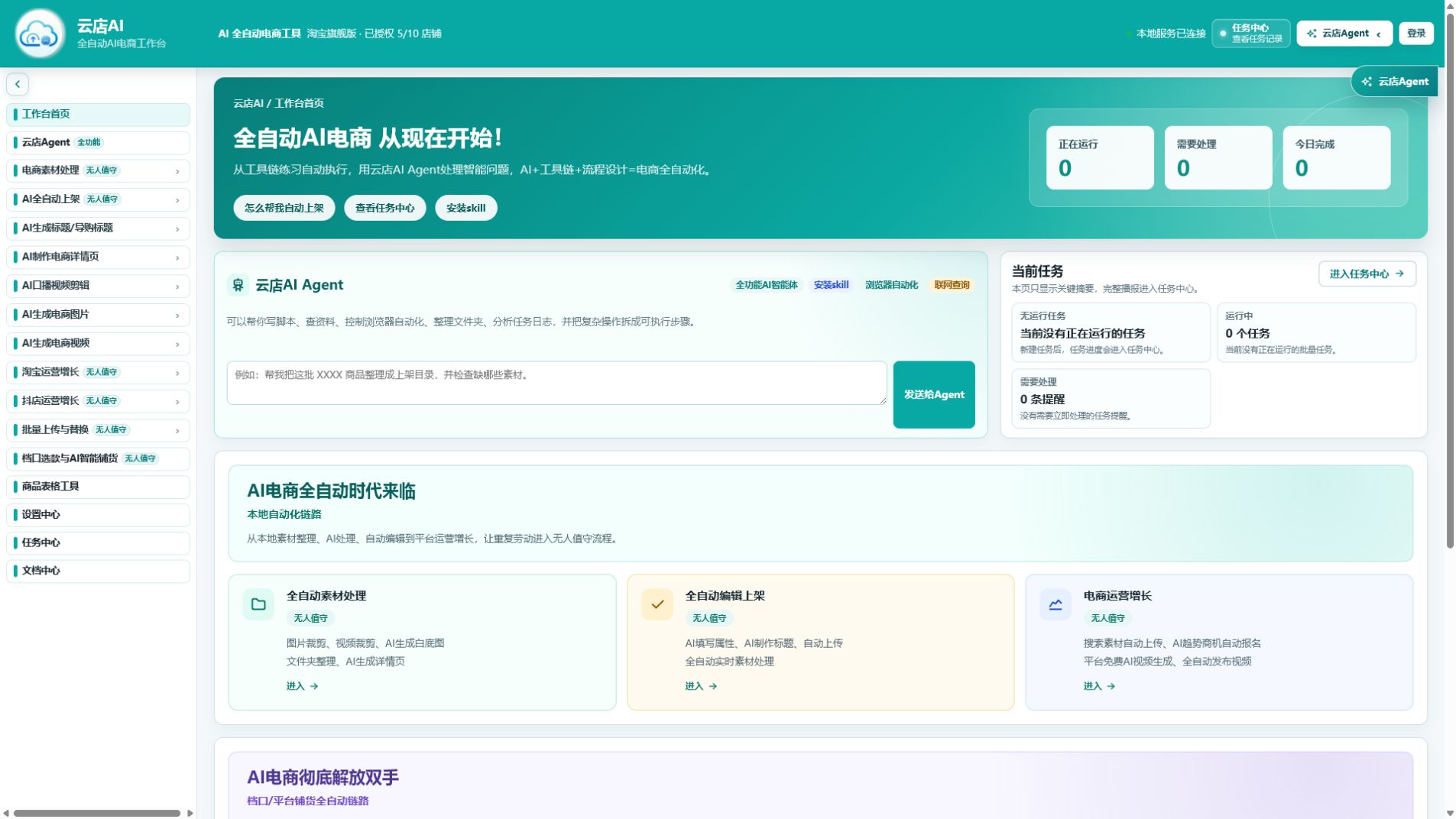Image resolution: width=1456 pixels, height=819 pixels.
Task: Open 云店Agent in the sidebar
Action: pos(98,143)
